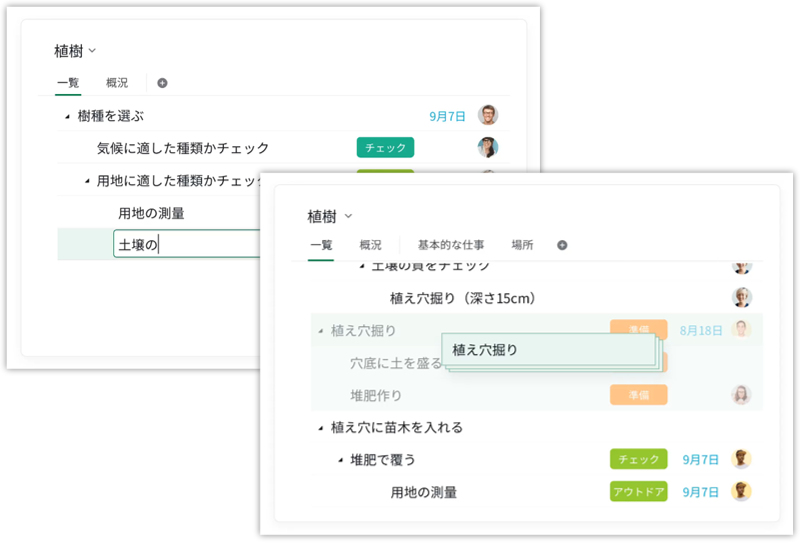The width and height of the screenshot is (800, 543).
Task: Select 気候に適した種類かチェック task text
Action: [x=183, y=148]
